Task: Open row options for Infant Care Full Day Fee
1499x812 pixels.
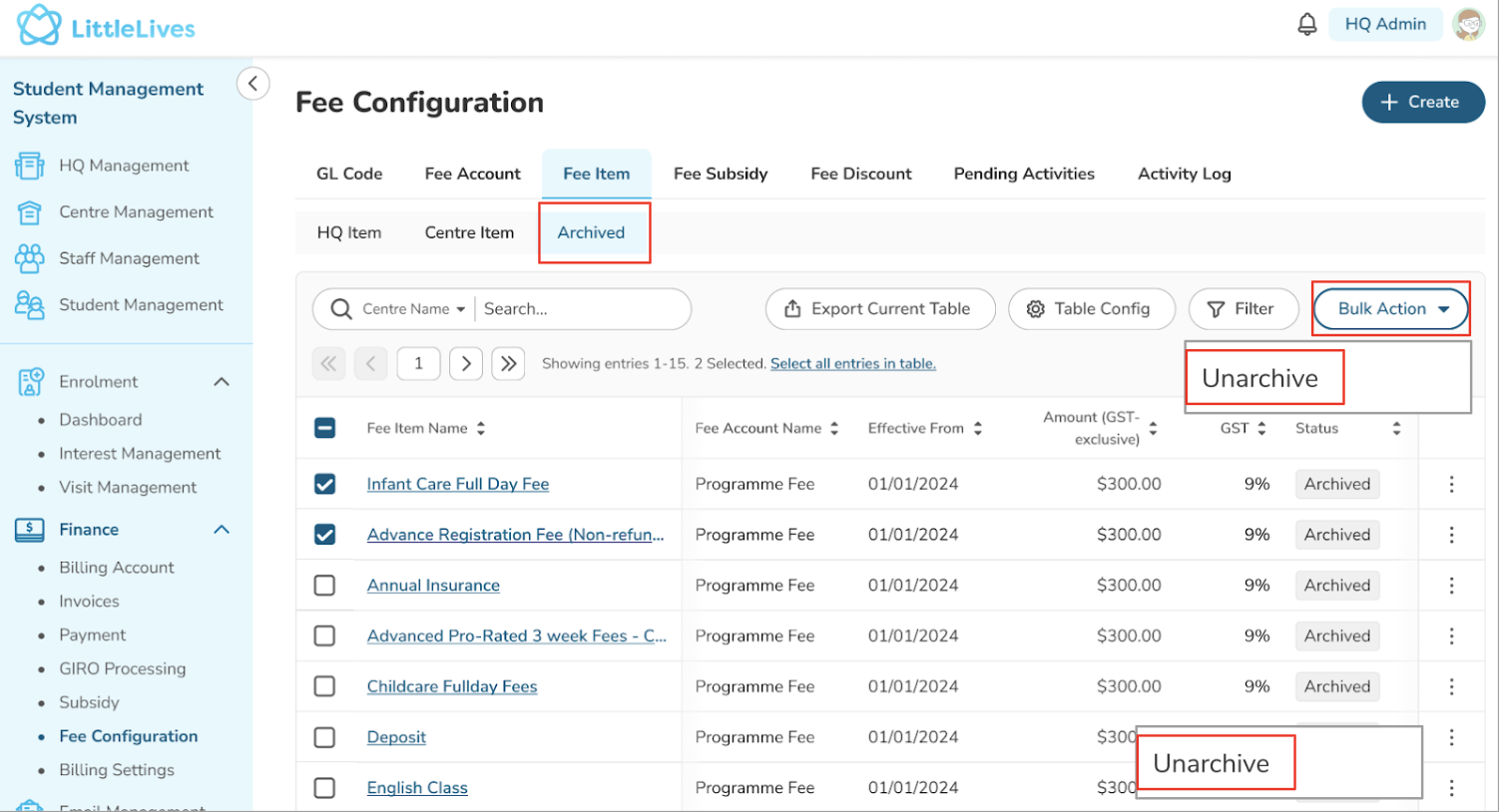Action: (x=1451, y=484)
